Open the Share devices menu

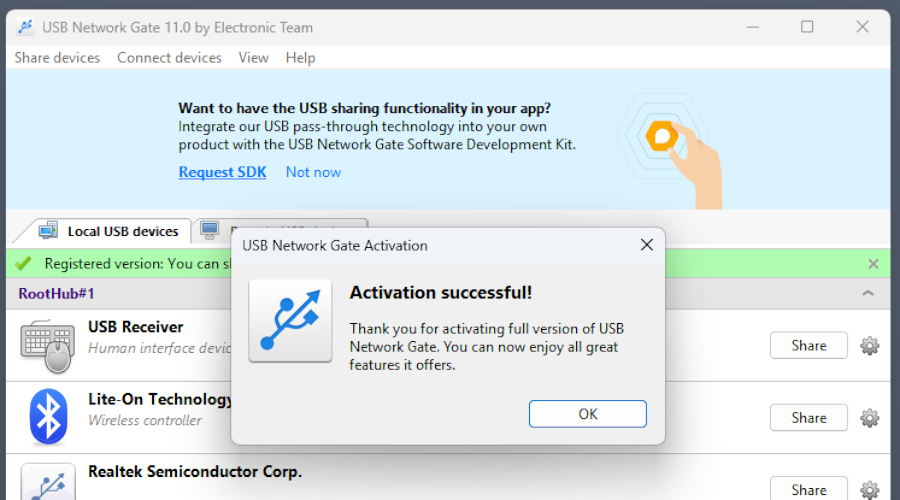tap(57, 58)
